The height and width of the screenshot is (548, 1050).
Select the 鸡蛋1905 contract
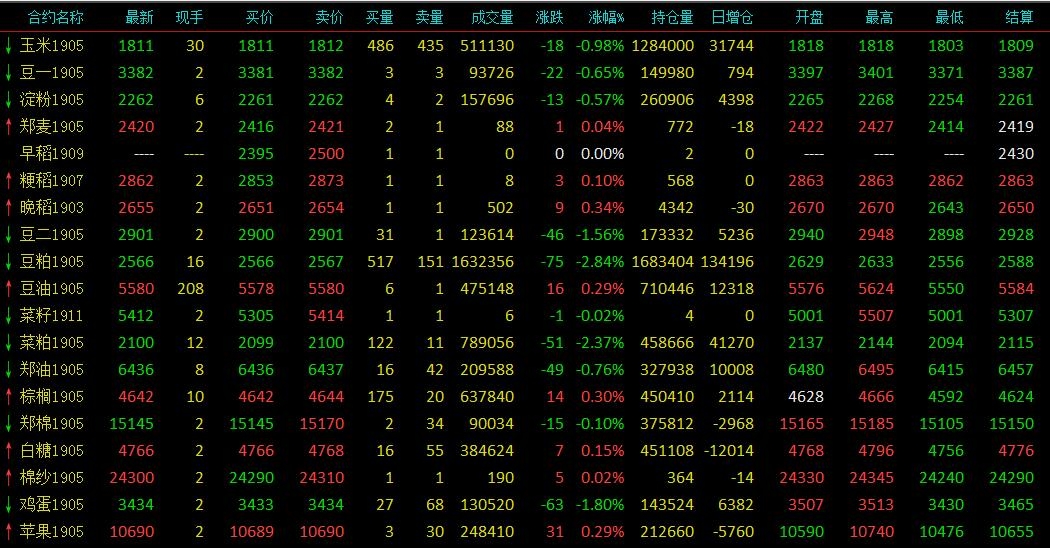52,504
